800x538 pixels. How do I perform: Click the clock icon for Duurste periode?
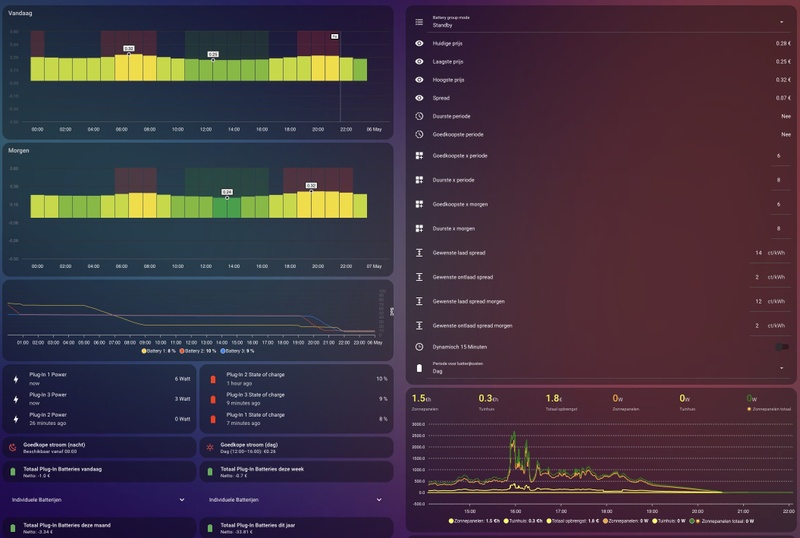pyautogui.click(x=419, y=116)
